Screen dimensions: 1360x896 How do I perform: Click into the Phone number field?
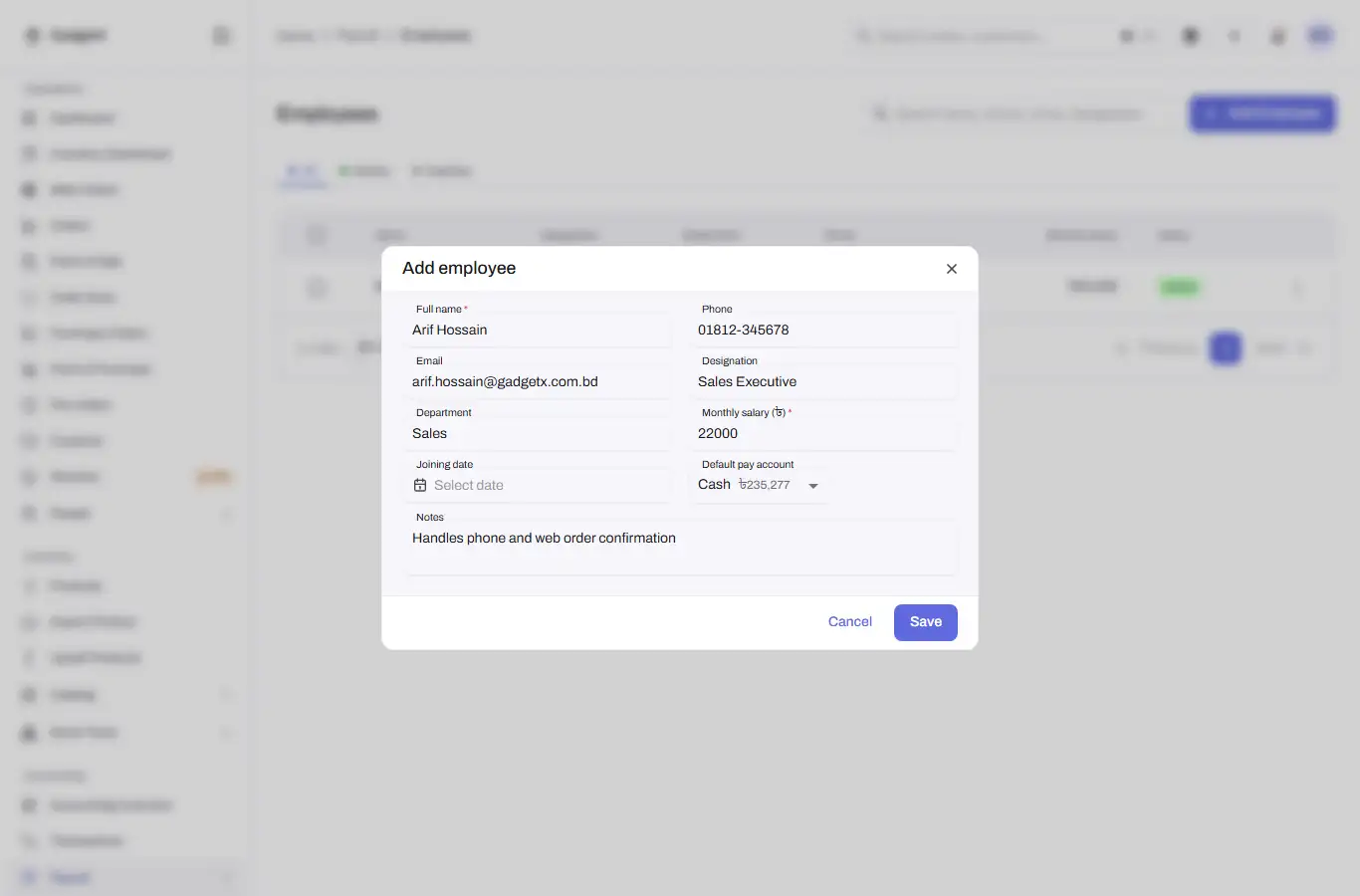tap(824, 330)
